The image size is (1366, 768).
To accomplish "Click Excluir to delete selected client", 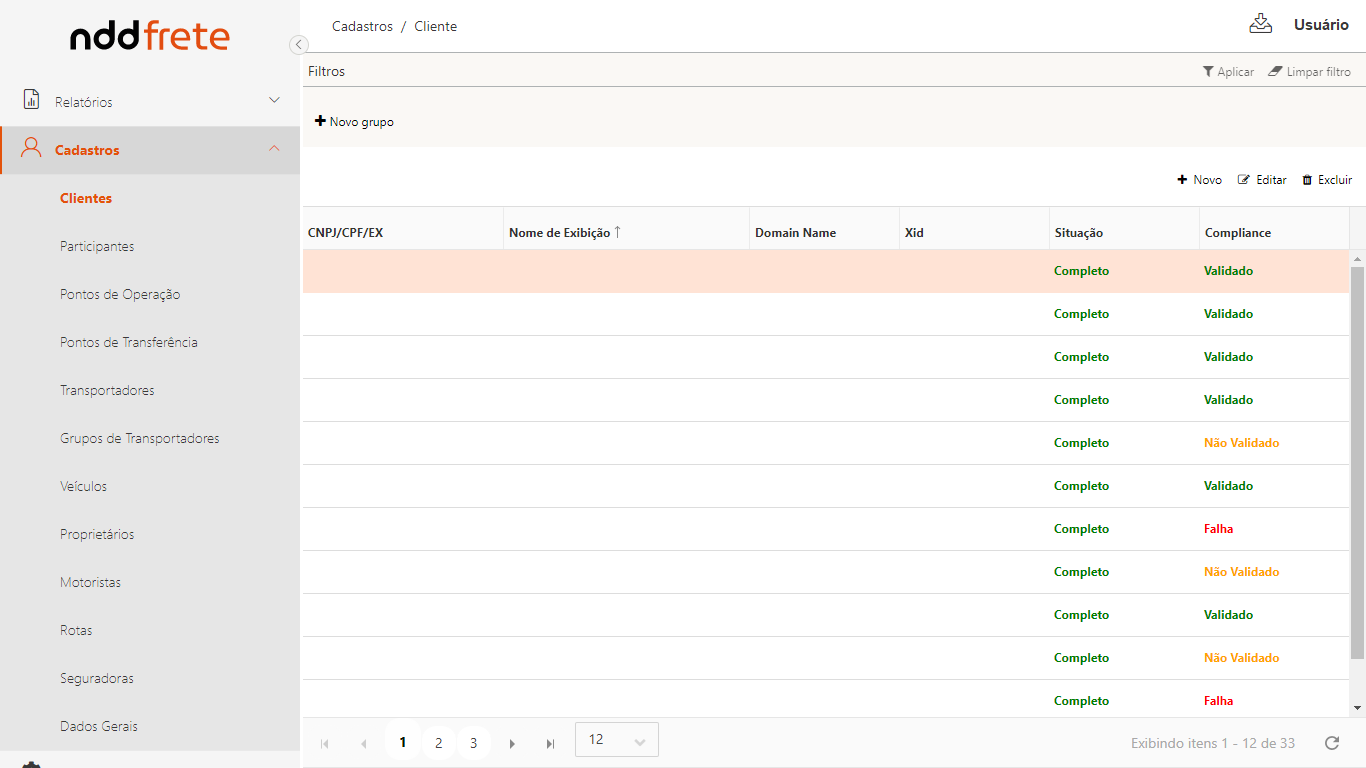I will coord(1327,180).
